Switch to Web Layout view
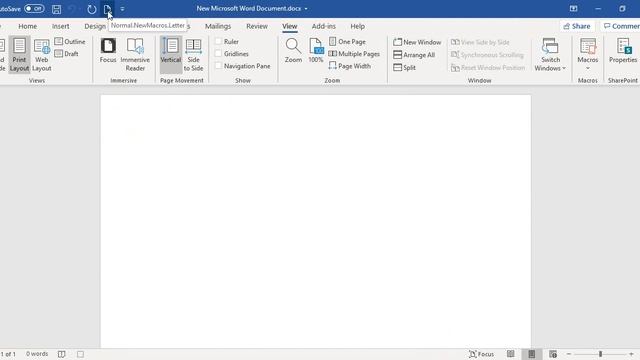Screen dimensions: 640x360 pos(42,55)
